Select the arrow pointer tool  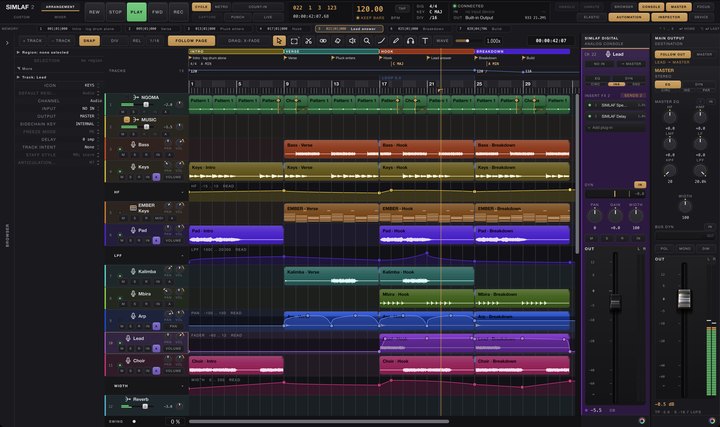pos(279,41)
